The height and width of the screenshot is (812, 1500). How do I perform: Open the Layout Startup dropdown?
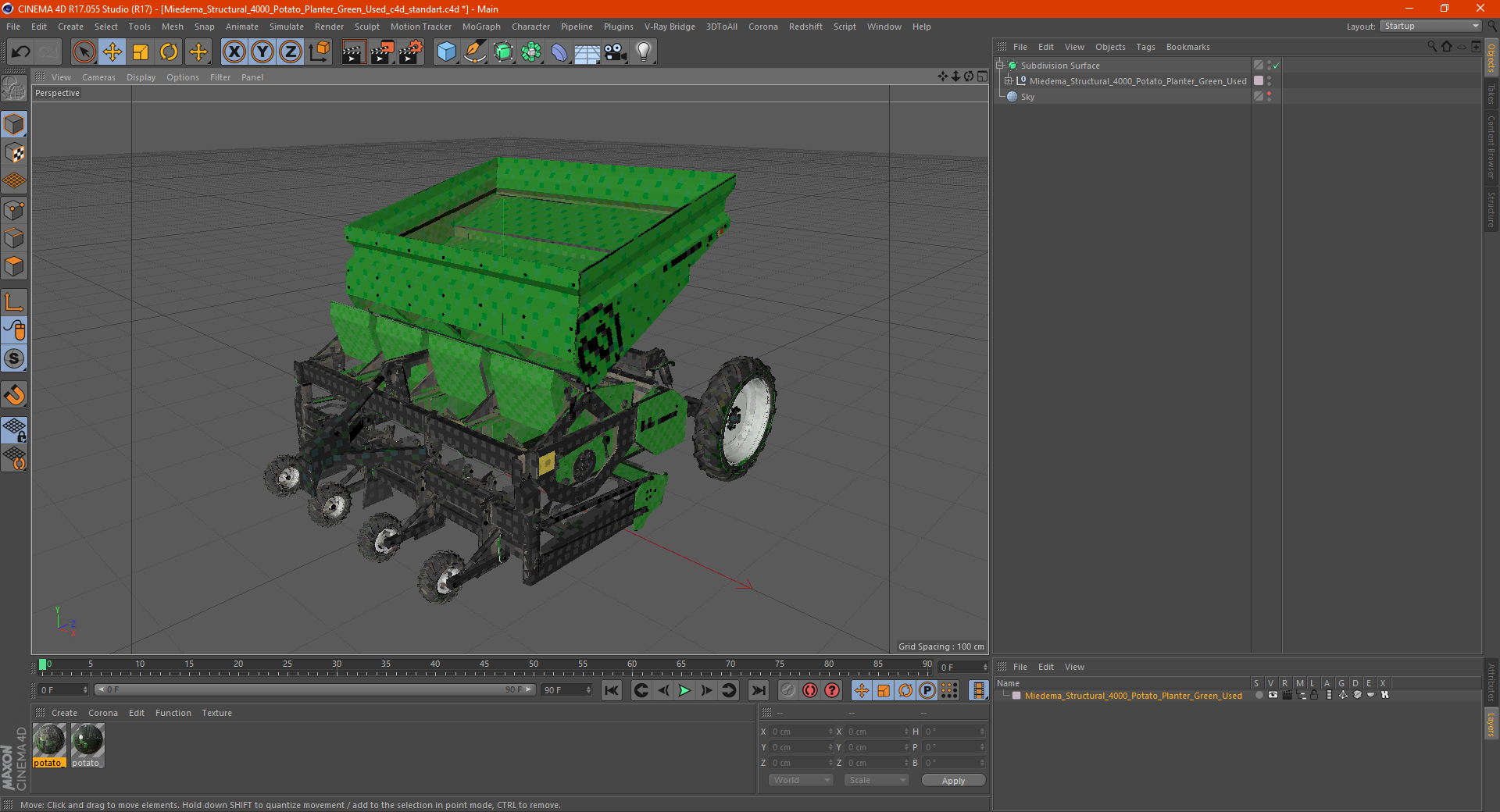pos(1430,26)
